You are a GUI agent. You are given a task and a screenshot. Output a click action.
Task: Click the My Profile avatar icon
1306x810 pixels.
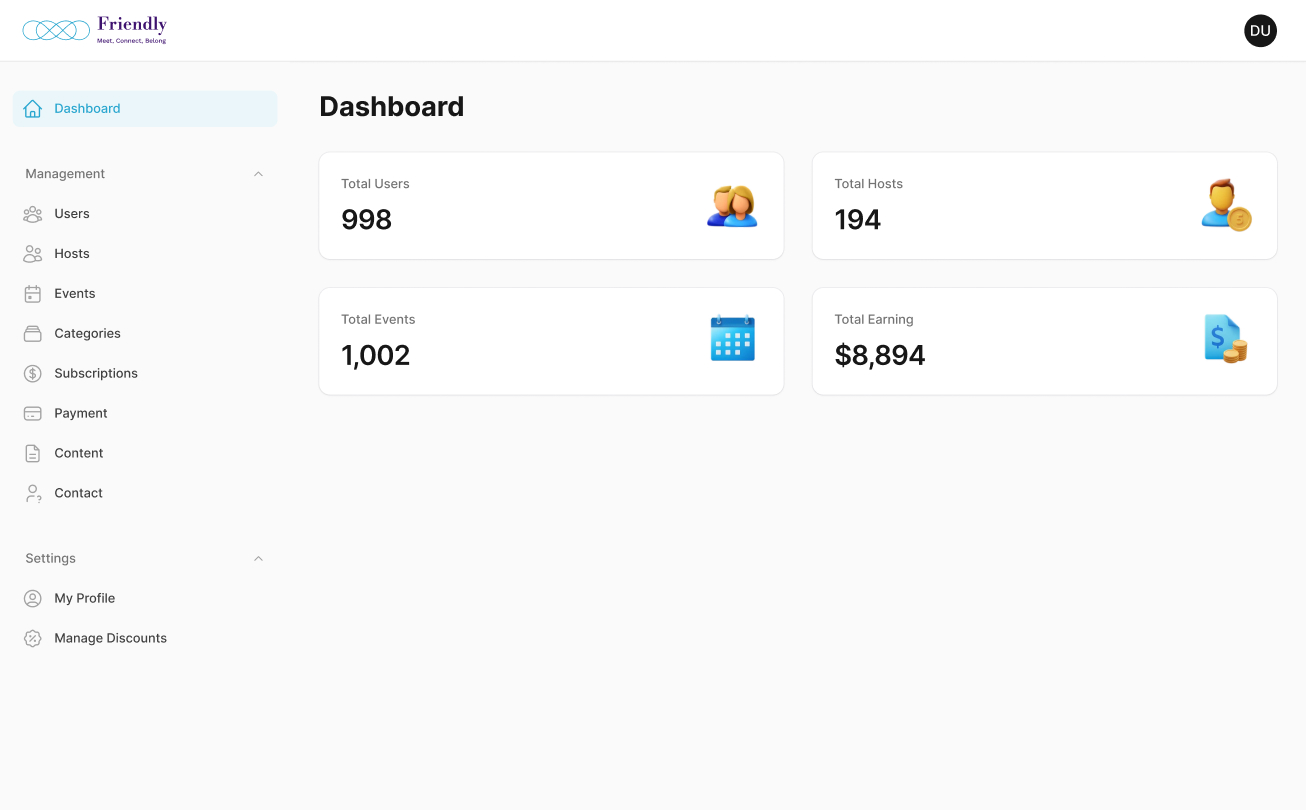(33, 599)
